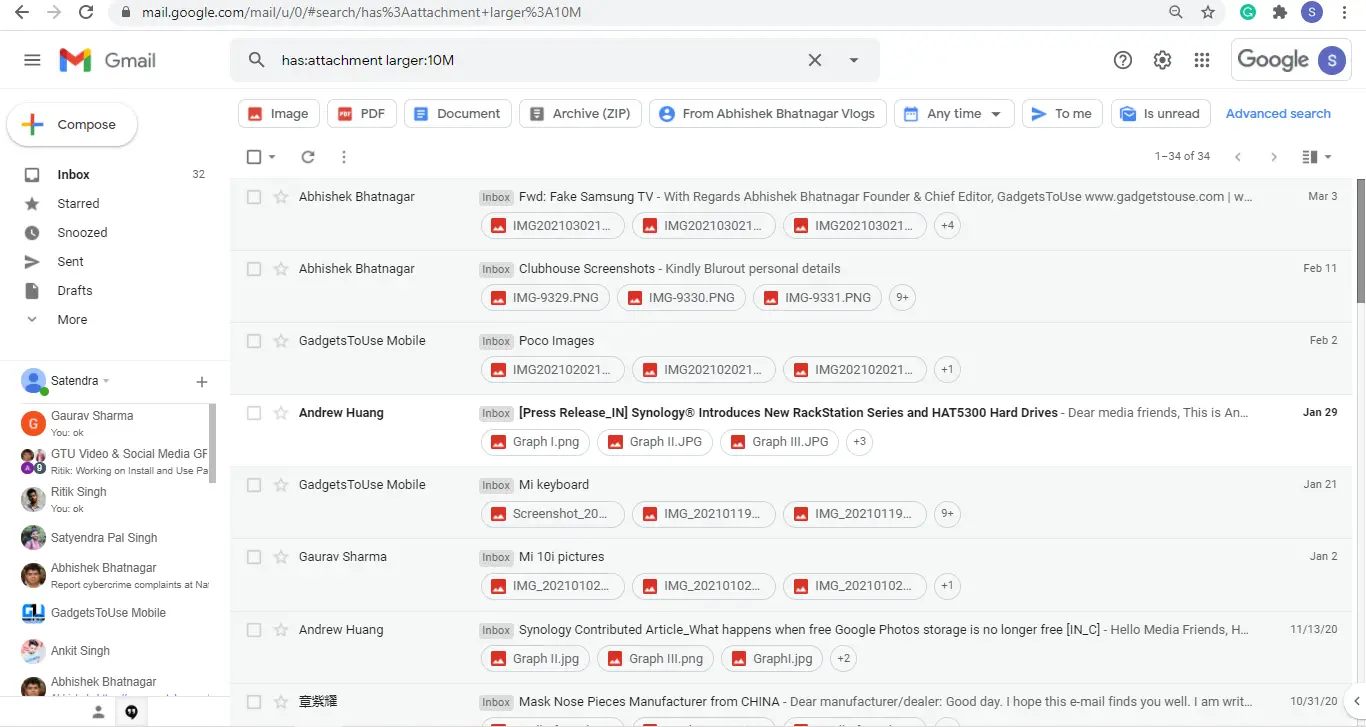Screen dimensions: 1366x727
Task: Open the IMG-9329.PNG attachment
Action: [x=545, y=297]
